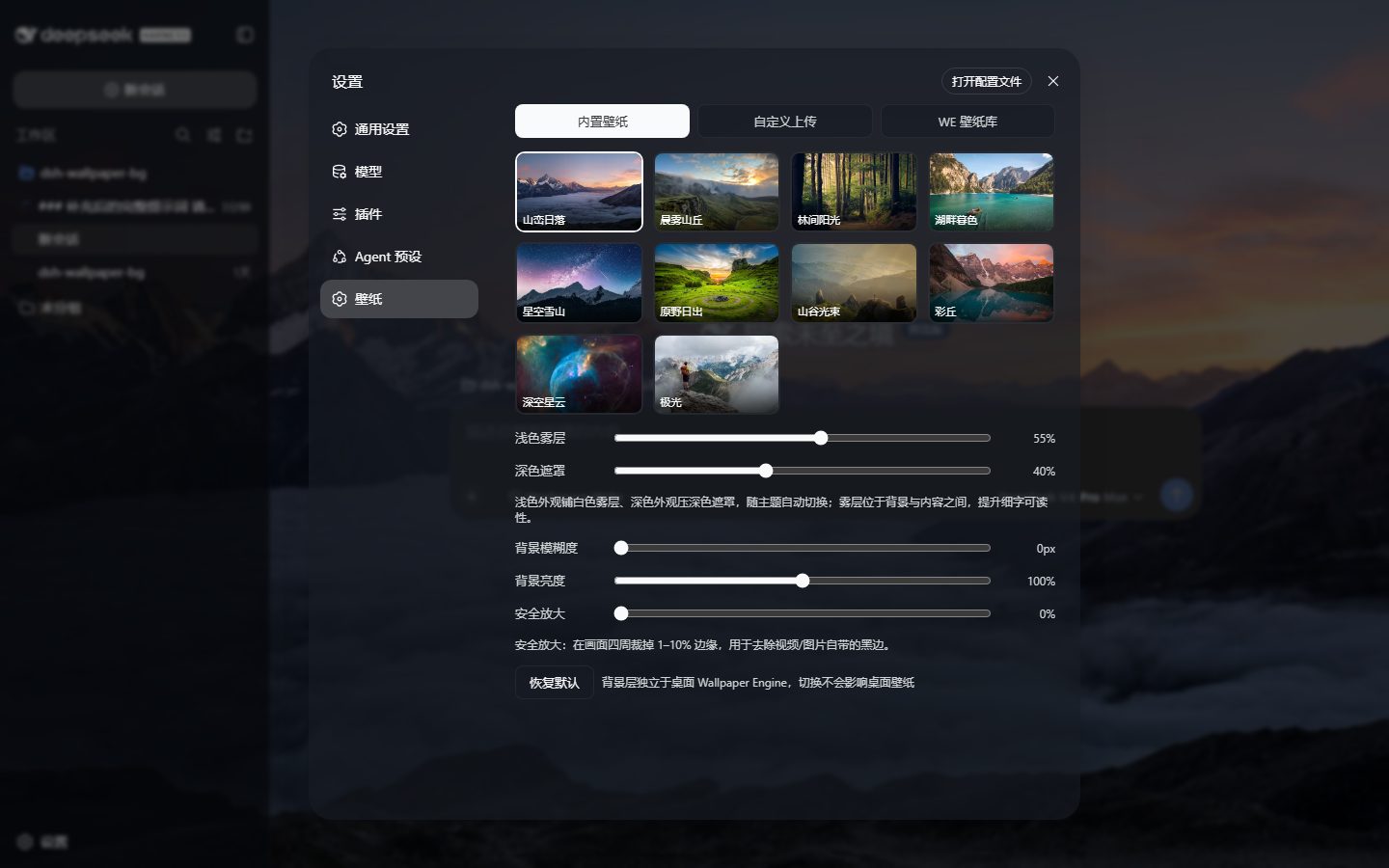Click the 背景亮度 label
This screenshot has height=868, width=1389.
(540, 581)
